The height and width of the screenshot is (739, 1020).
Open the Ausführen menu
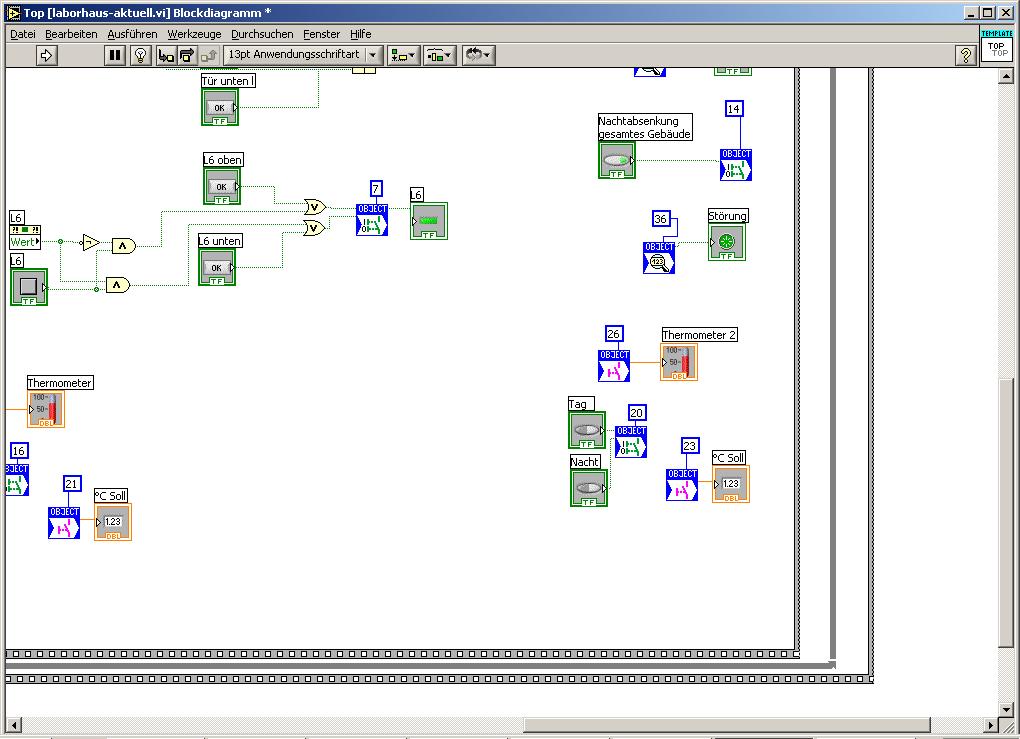click(x=132, y=34)
